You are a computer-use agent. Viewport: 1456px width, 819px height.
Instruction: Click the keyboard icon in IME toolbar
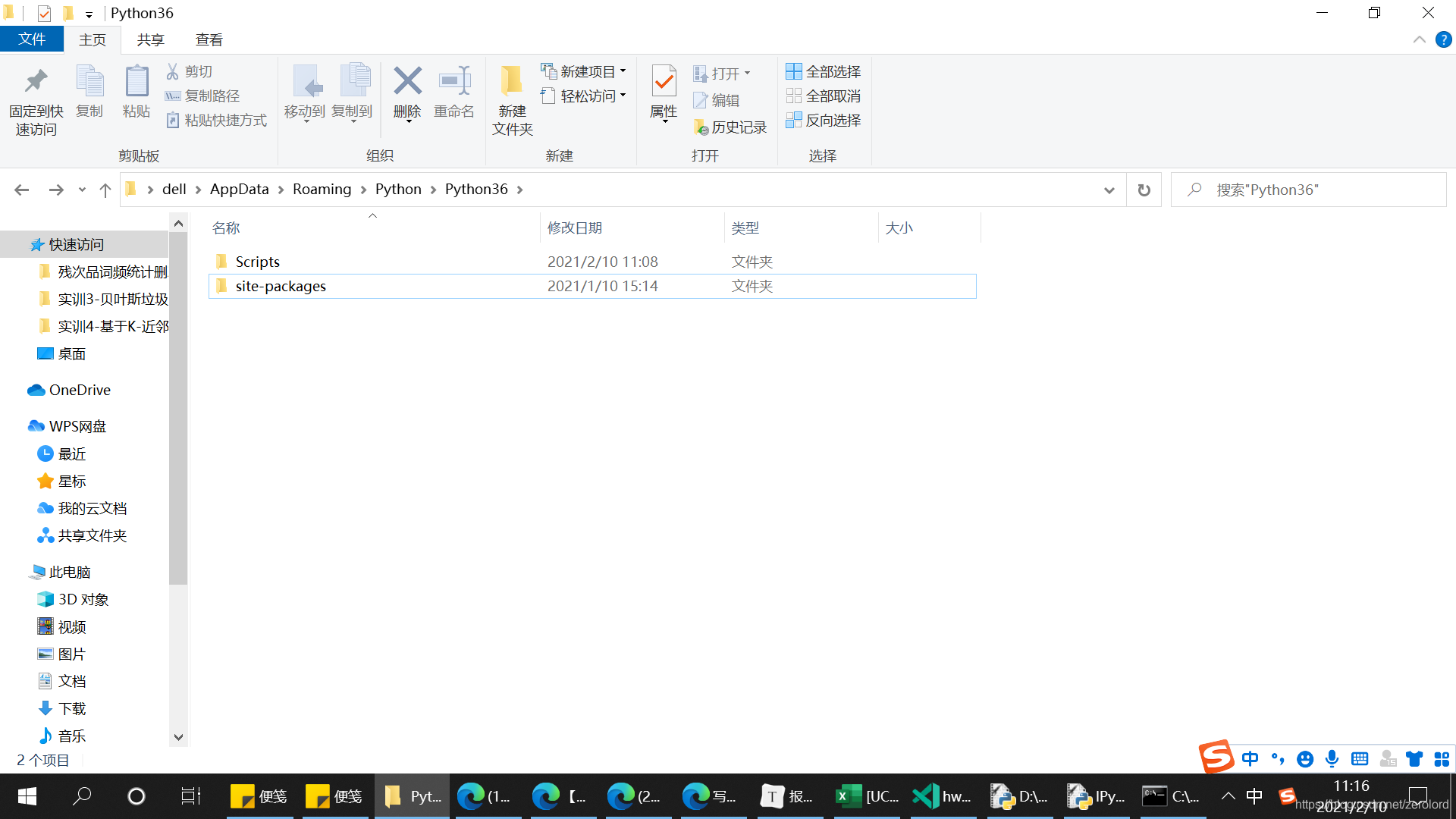click(x=1360, y=758)
